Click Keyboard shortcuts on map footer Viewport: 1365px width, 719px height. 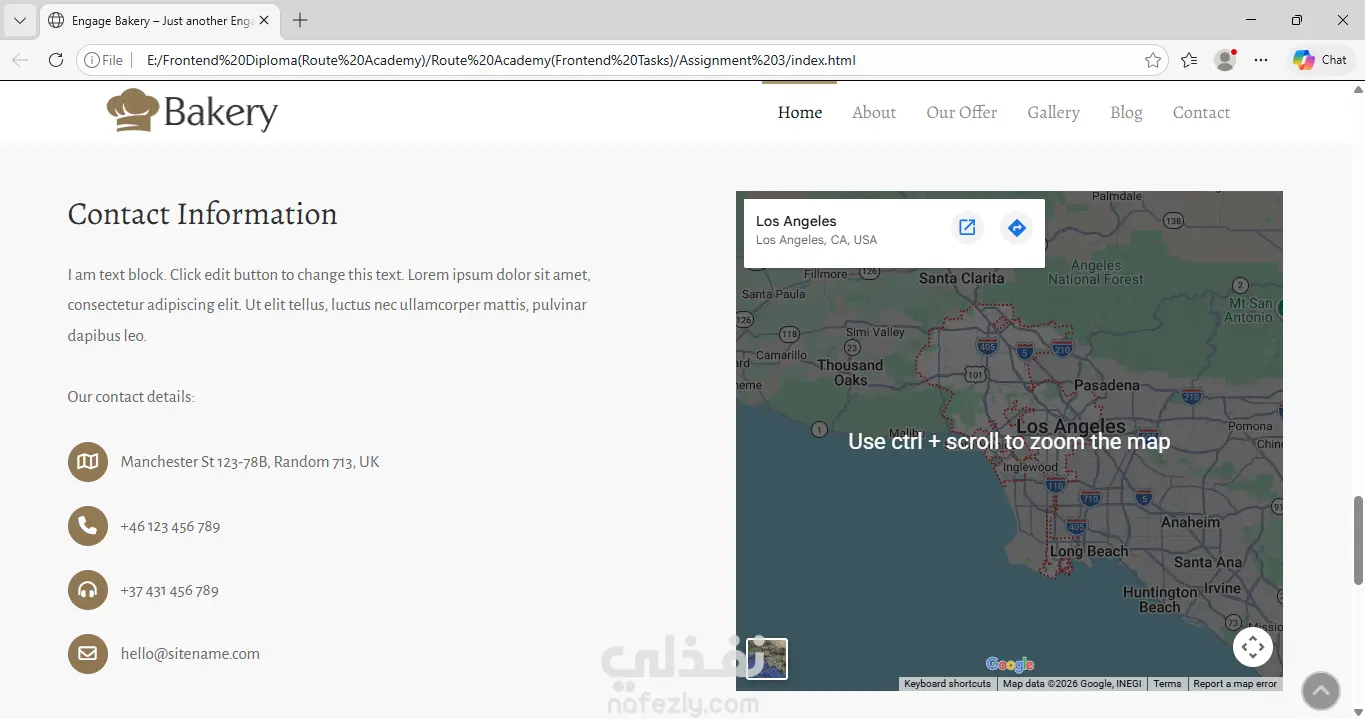point(947,684)
